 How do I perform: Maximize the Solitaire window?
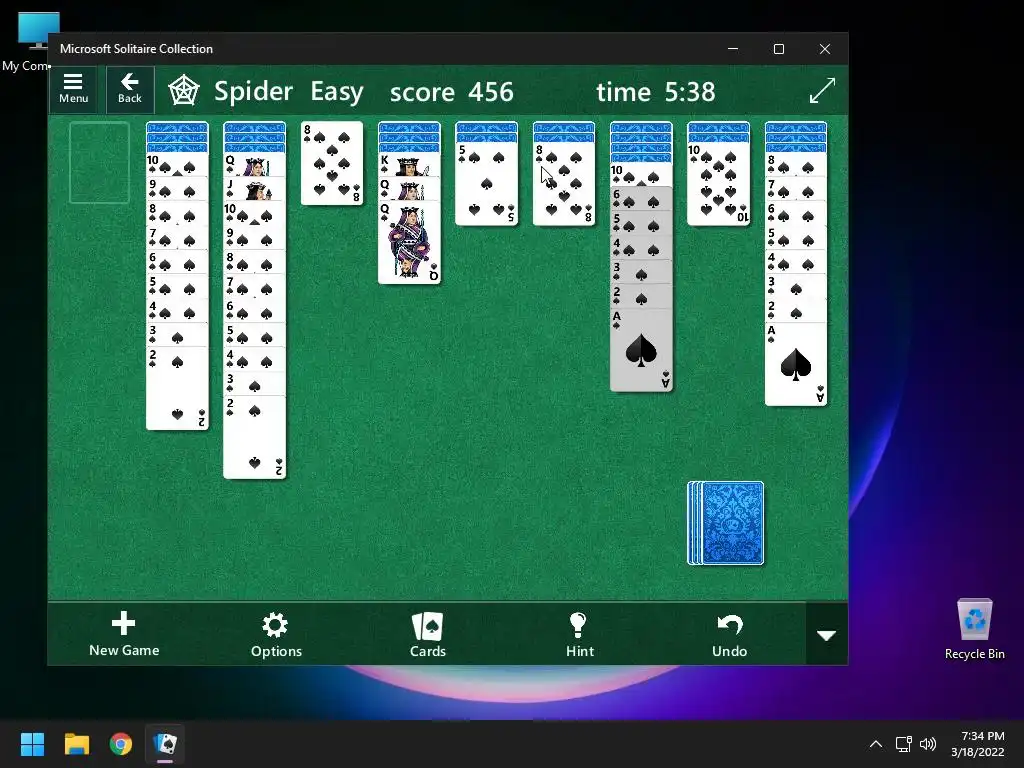click(x=778, y=49)
